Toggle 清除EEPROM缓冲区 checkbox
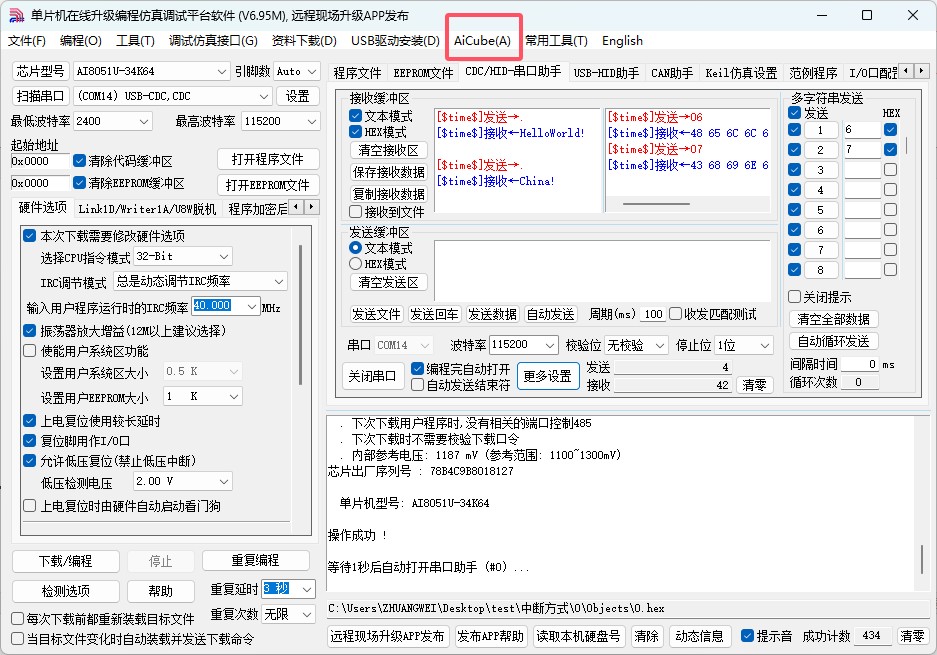937x655 pixels. (79, 183)
